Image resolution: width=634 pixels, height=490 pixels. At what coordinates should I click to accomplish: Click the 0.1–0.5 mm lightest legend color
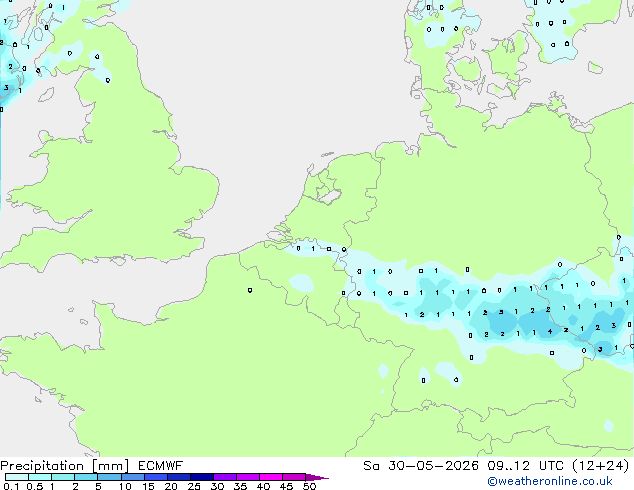pos(17,477)
